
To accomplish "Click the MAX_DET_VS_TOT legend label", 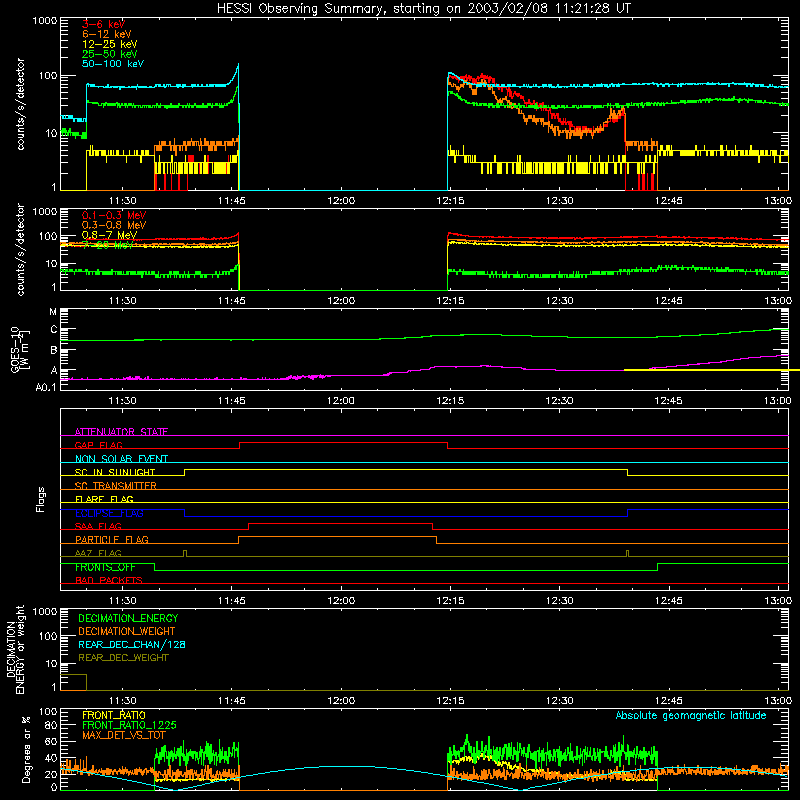I will coord(124,735).
